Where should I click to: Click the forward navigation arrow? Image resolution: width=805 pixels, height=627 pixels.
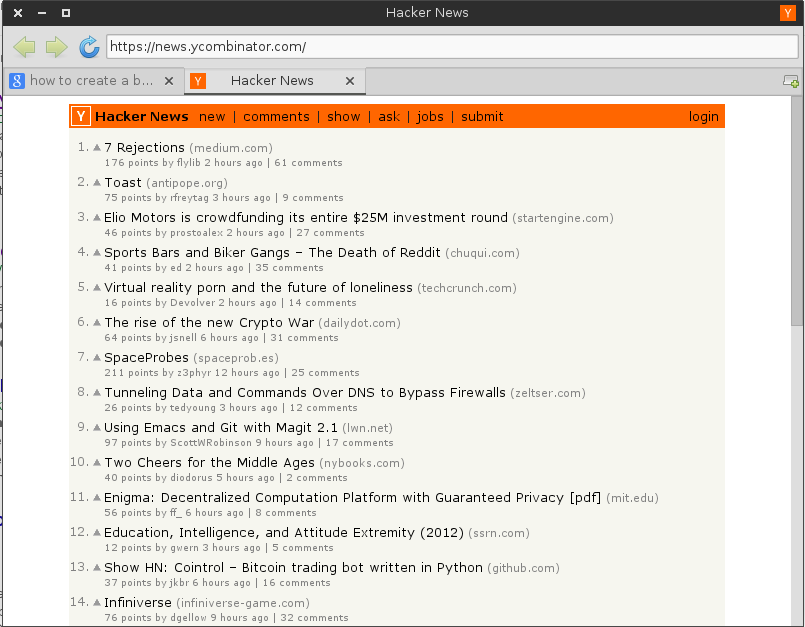(56, 47)
